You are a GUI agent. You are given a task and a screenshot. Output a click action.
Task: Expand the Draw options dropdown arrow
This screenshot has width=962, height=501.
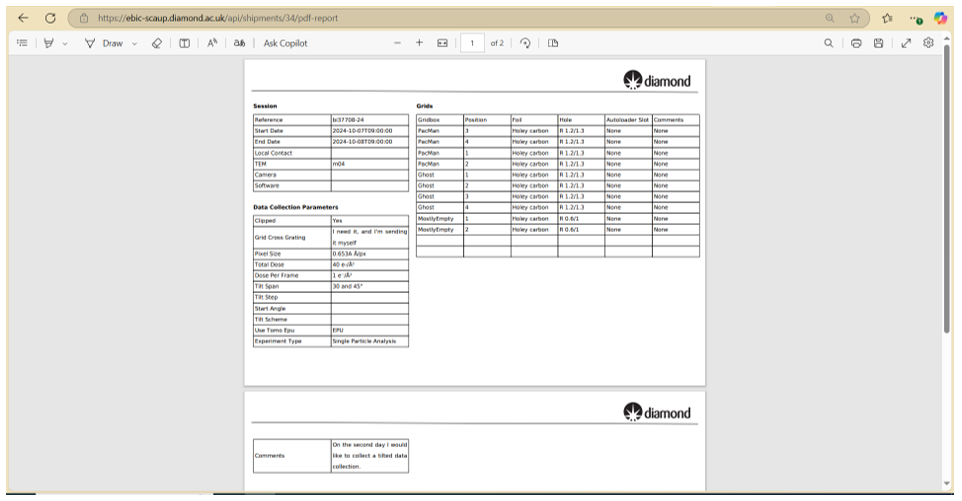point(135,44)
